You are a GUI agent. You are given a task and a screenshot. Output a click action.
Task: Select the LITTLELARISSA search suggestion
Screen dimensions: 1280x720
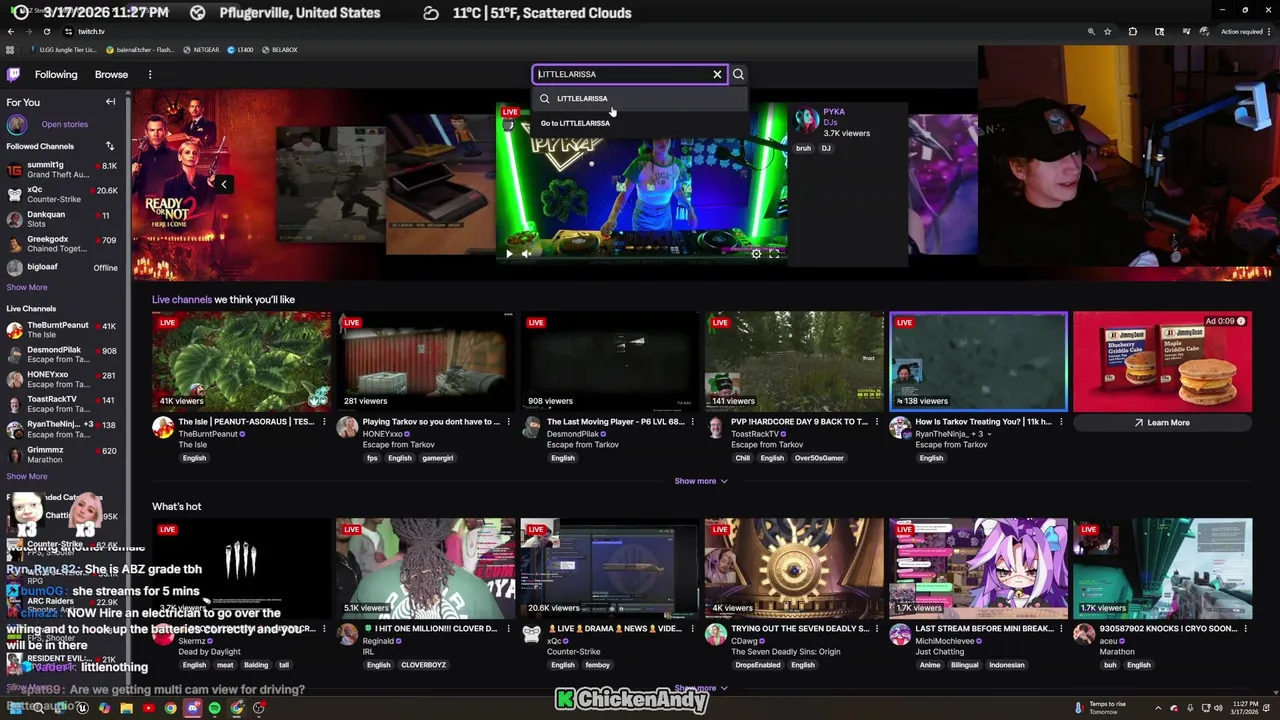click(640, 98)
